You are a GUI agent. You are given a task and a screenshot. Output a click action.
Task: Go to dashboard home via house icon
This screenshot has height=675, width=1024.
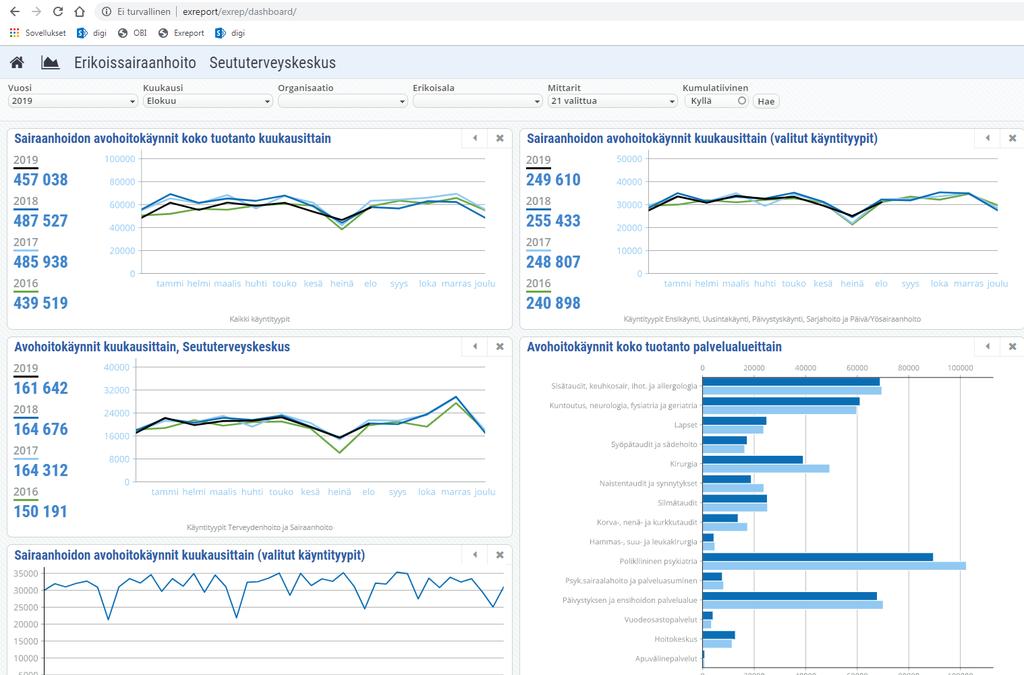click(17, 63)
